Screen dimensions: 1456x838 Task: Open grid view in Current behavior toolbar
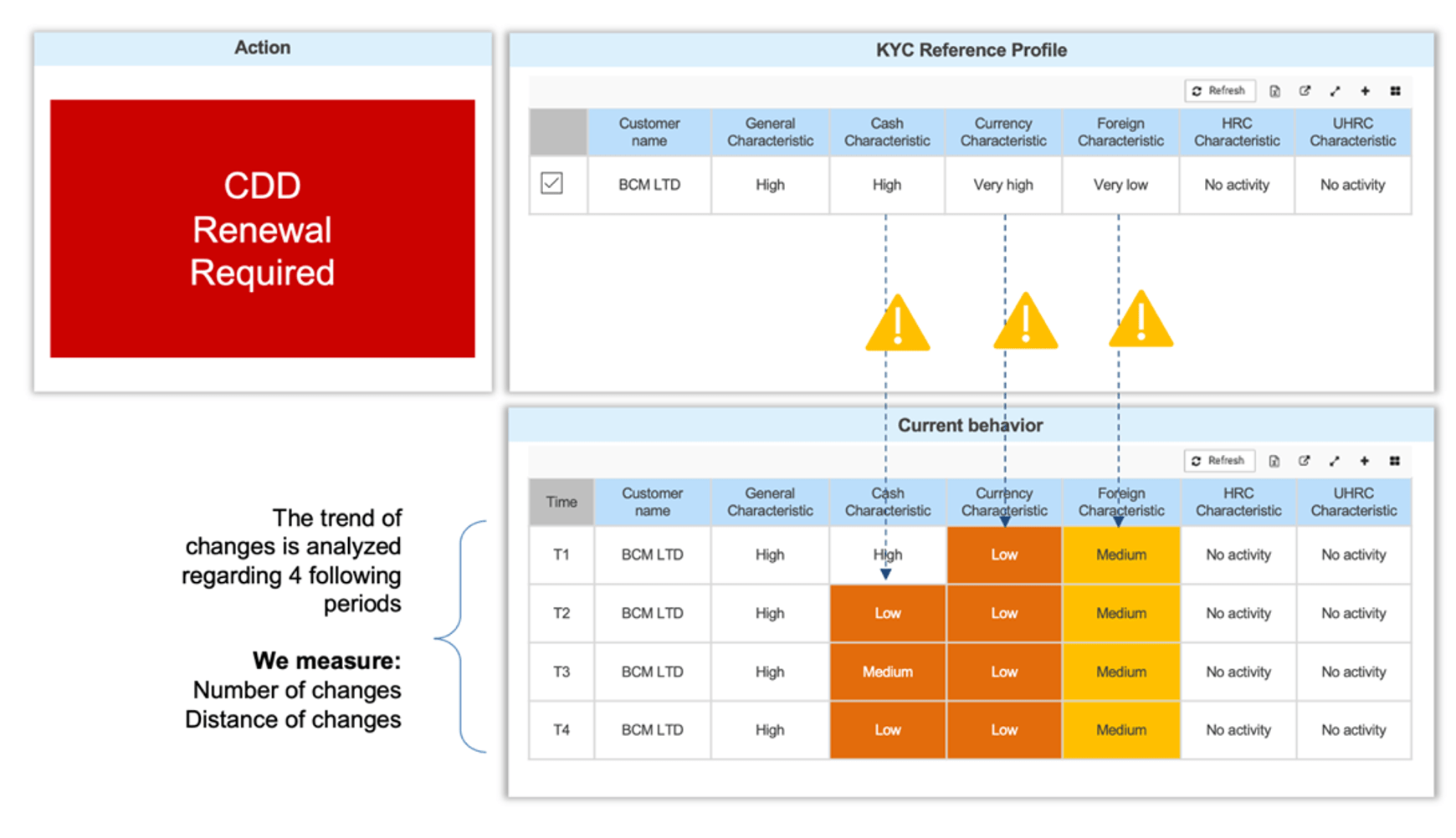click(1394, 461)
